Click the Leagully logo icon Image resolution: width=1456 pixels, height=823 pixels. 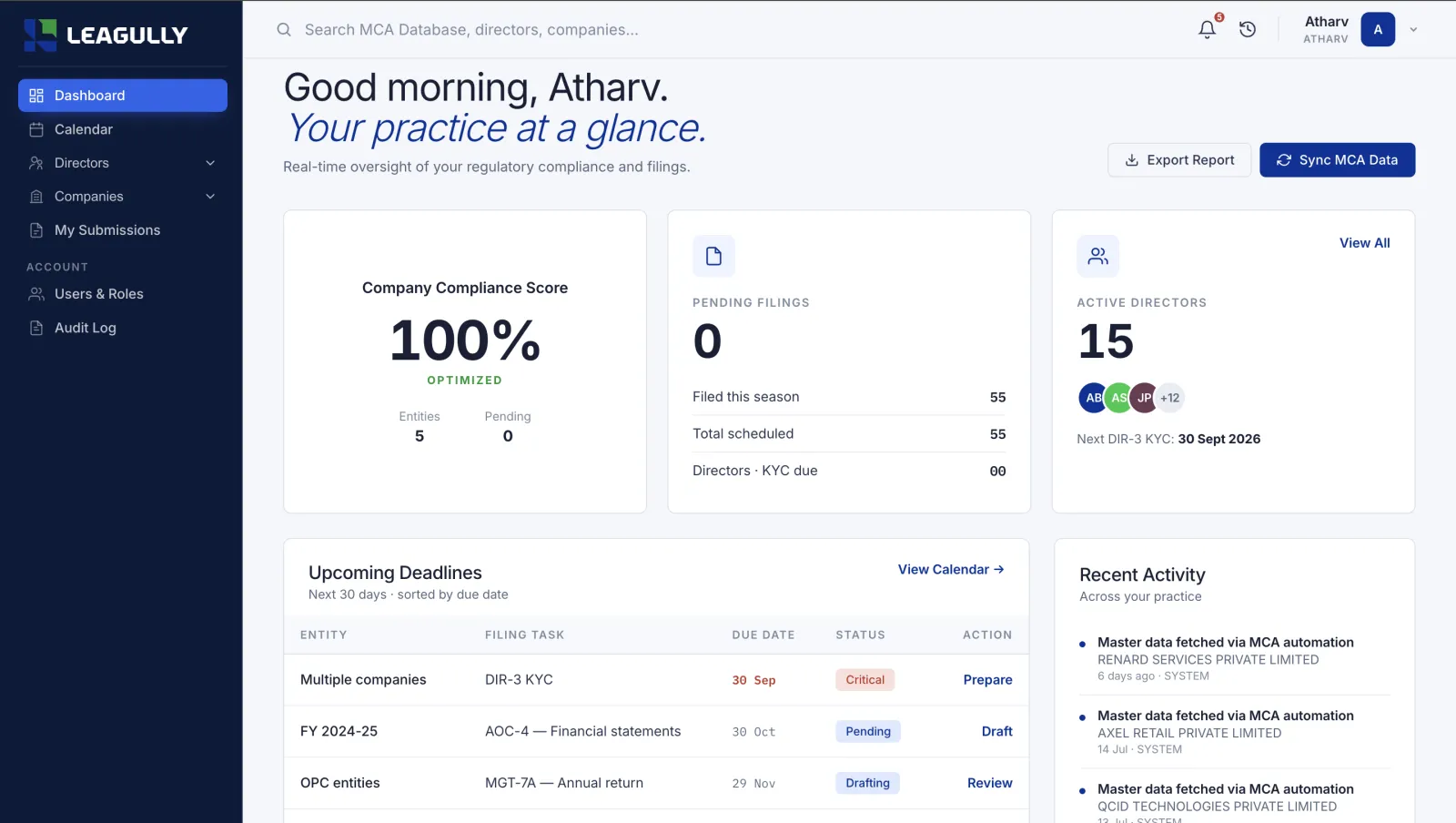[x=40, y=35]
